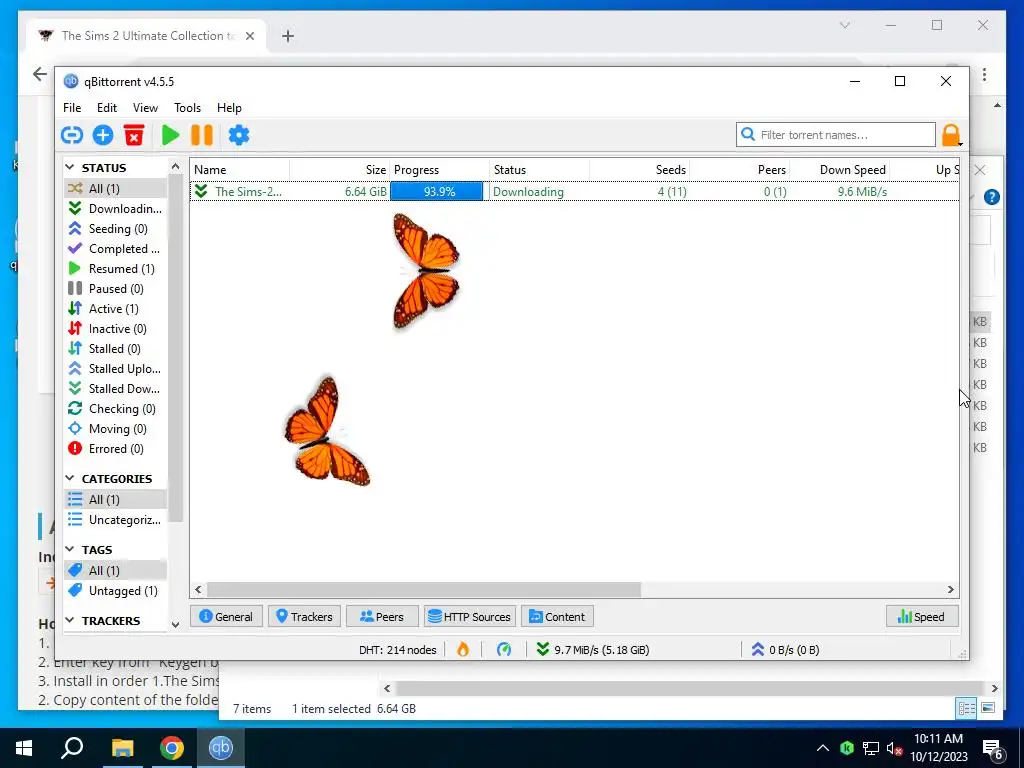Click the torrent list horizontal scrollbar
Viewport: 1024px width, 768px height.
tap(424, 589)
